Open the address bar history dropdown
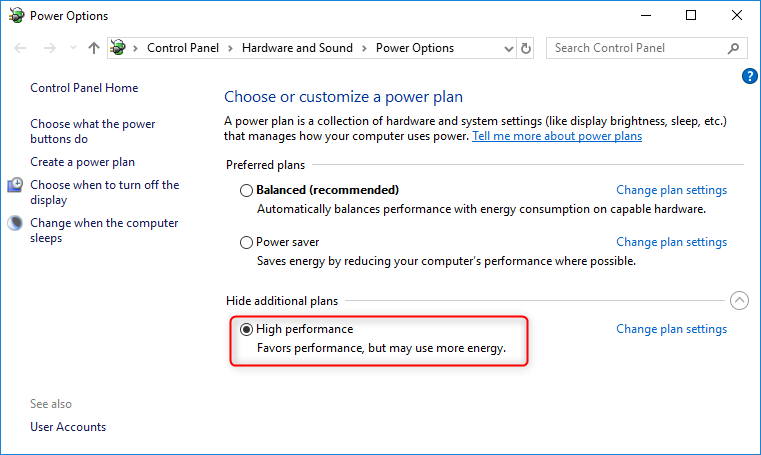Image resolution: width=761 pixels, height=455 pixels. point(508,48)
